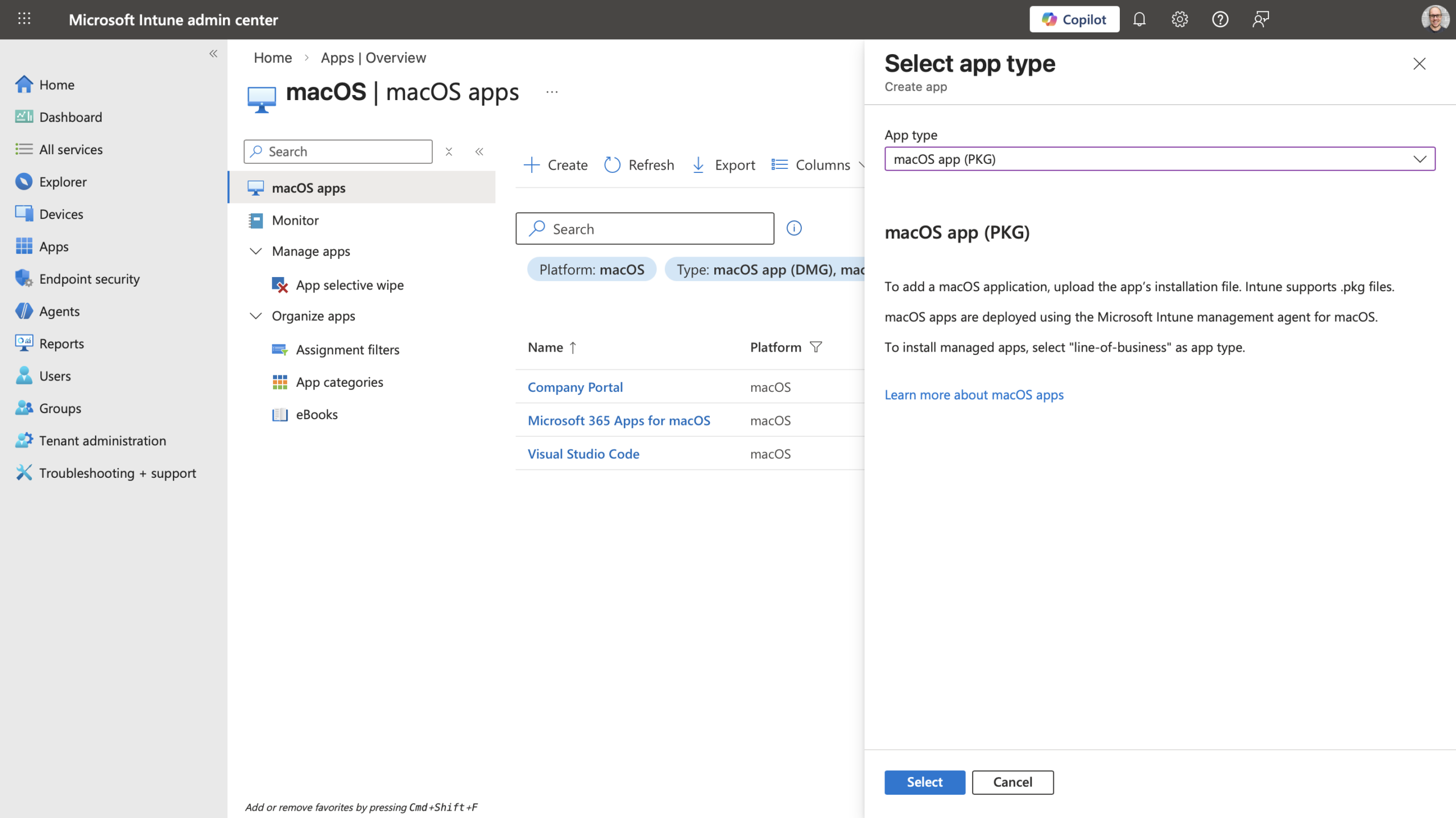Click the help question mark icon

pyautogui.click(x=1220, y=19)
